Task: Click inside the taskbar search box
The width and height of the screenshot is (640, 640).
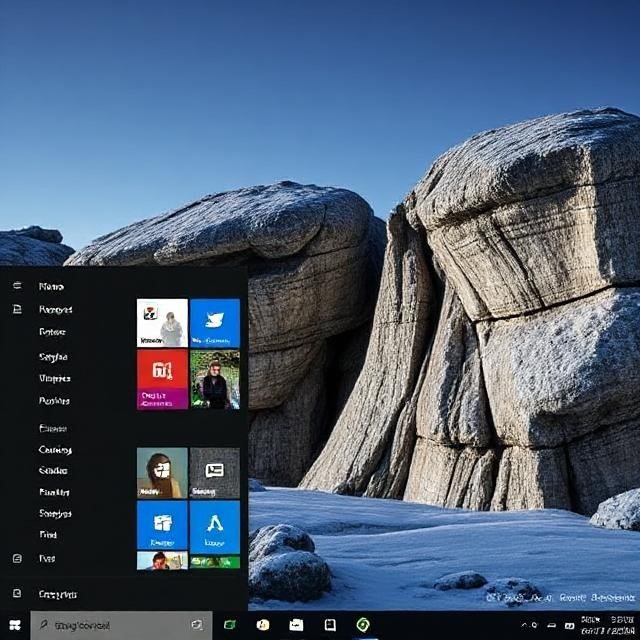Action: 121,625
